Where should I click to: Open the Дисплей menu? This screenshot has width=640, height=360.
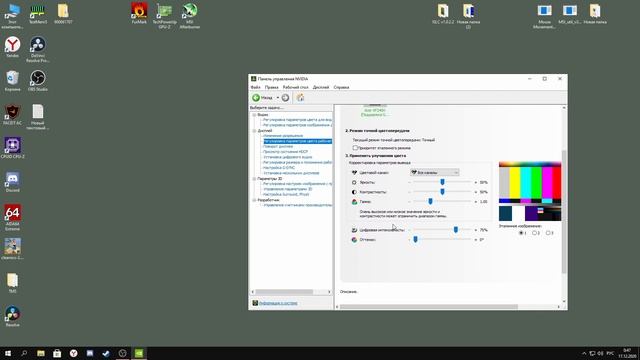pos(321,87)
